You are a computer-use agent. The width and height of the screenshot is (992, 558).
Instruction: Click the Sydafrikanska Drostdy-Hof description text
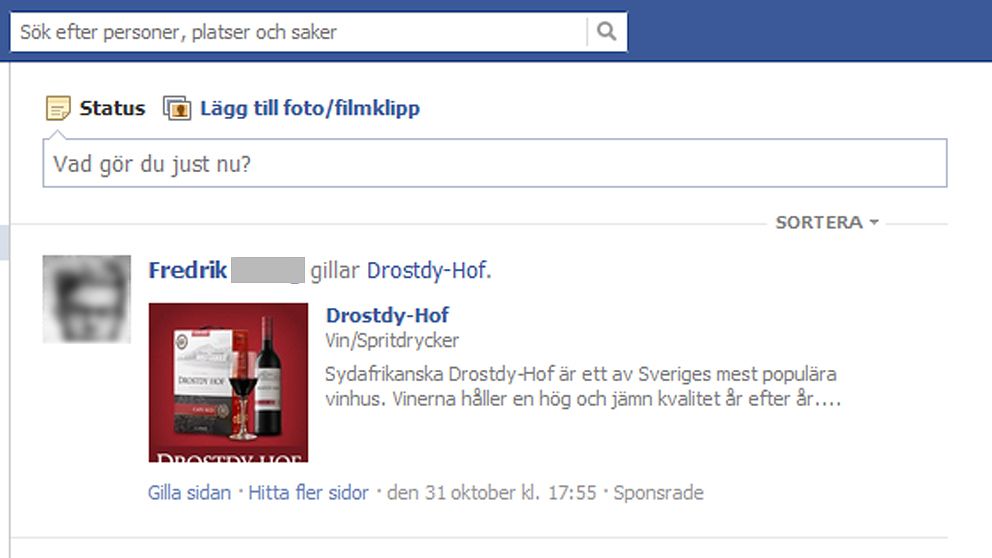[x=583, y=386]
